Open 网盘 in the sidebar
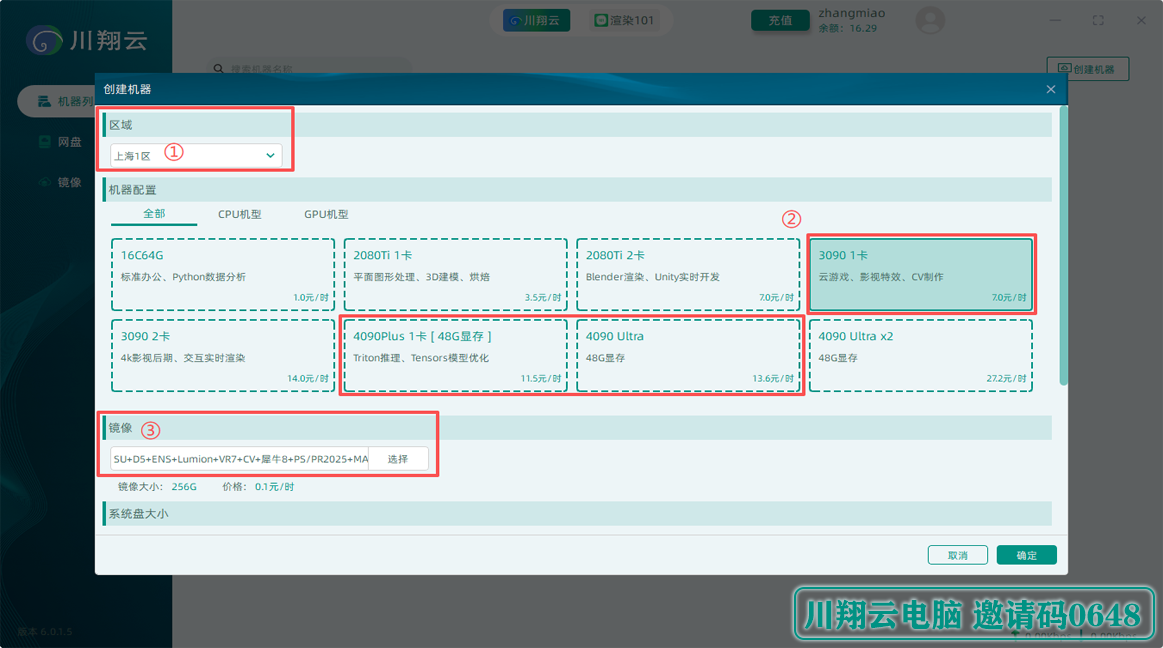 61,142
